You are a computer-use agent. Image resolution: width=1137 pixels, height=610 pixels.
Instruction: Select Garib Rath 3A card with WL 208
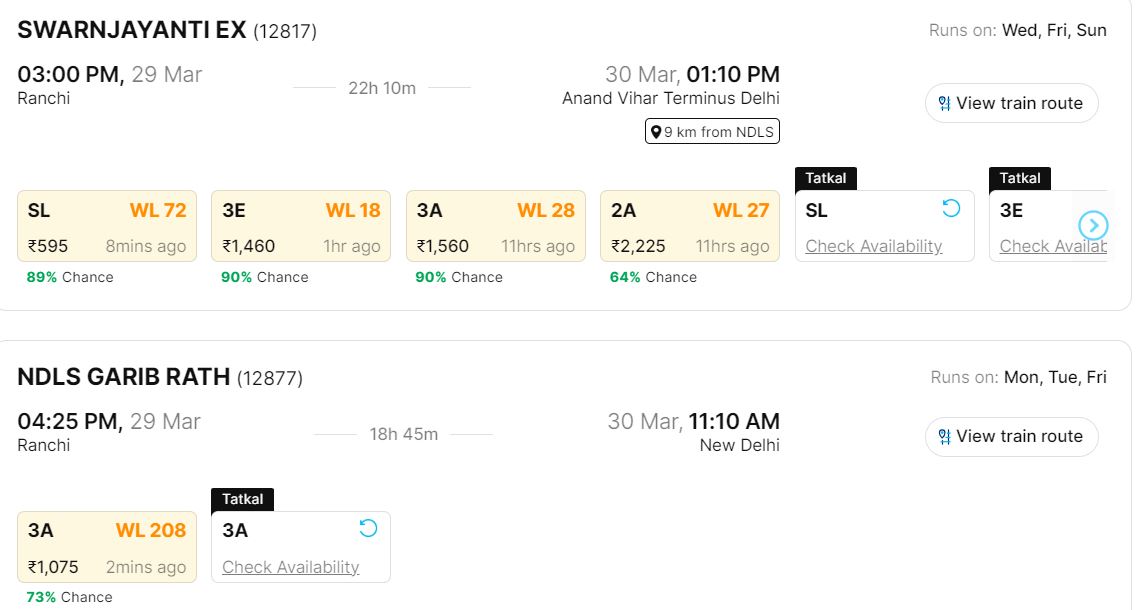pyautogui.click(x=107, y=547)
